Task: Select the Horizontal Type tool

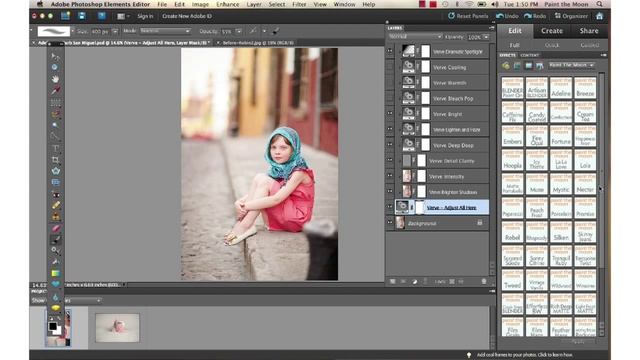Action: pyautogui.click(x=55, y=148)
